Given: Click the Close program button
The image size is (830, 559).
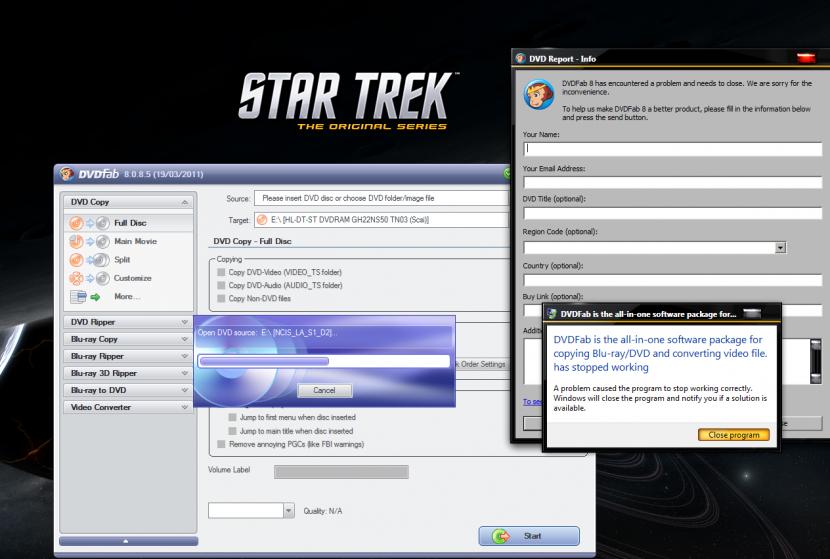Looking at the screenshot, I should coord(734,435).
